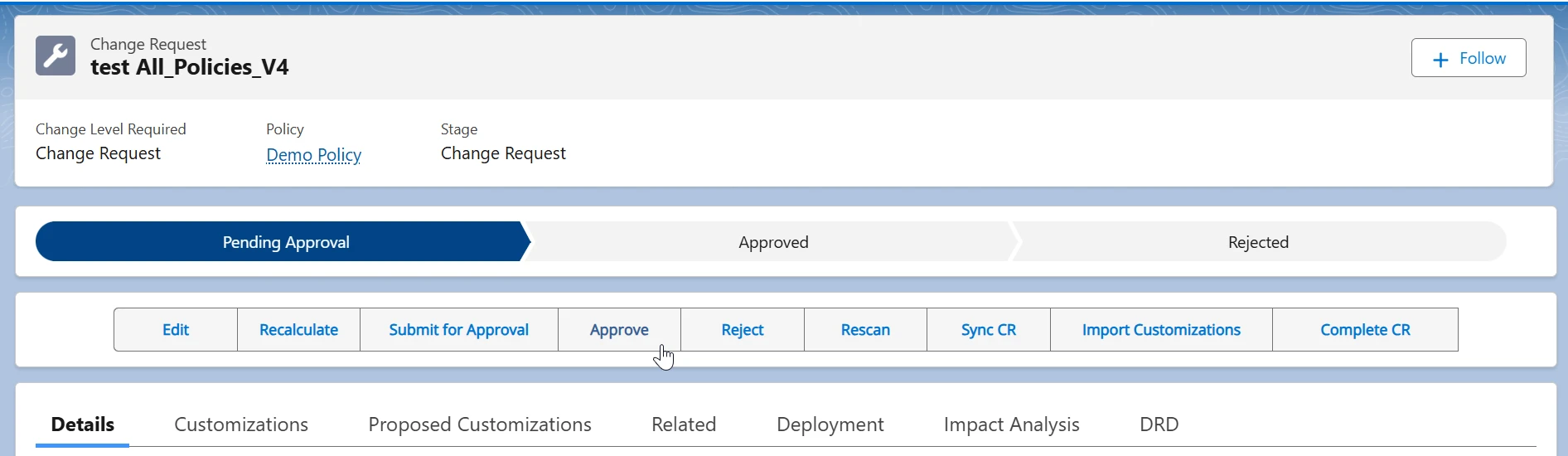Open the Demo Policy link

click(x=313, y=155)
